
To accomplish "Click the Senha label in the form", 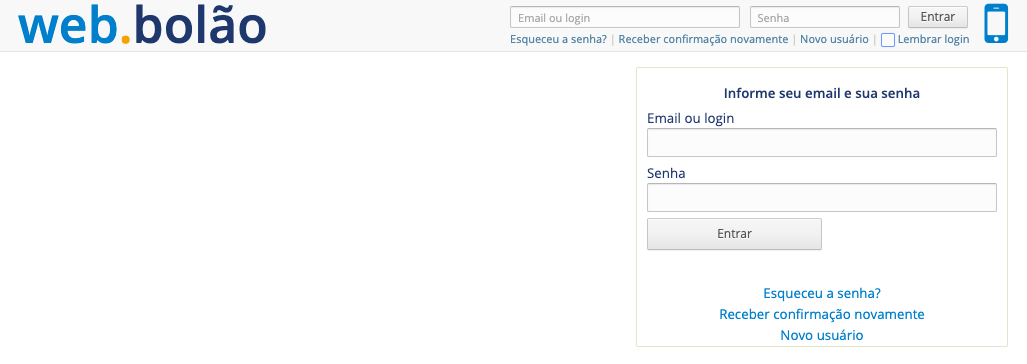I will click(x=666, y=173).
